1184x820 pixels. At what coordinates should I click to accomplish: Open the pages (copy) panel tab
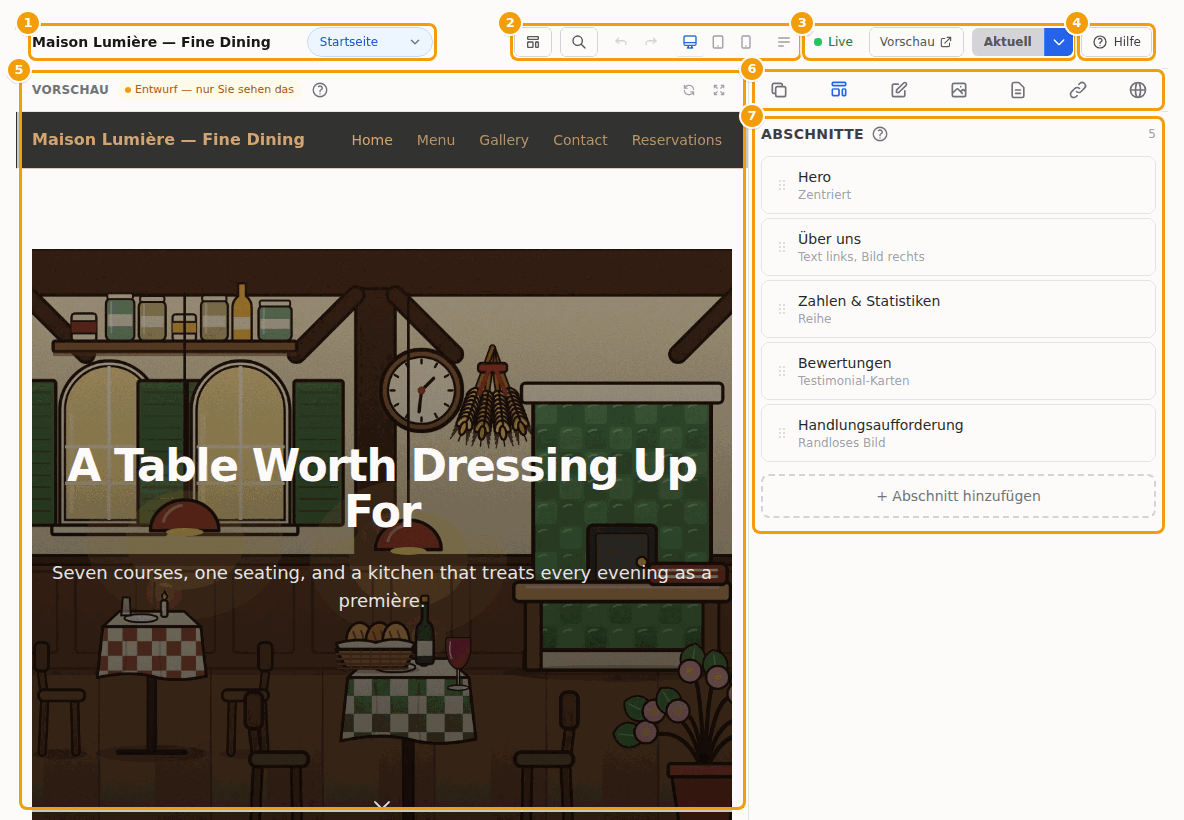coord(779,90)
